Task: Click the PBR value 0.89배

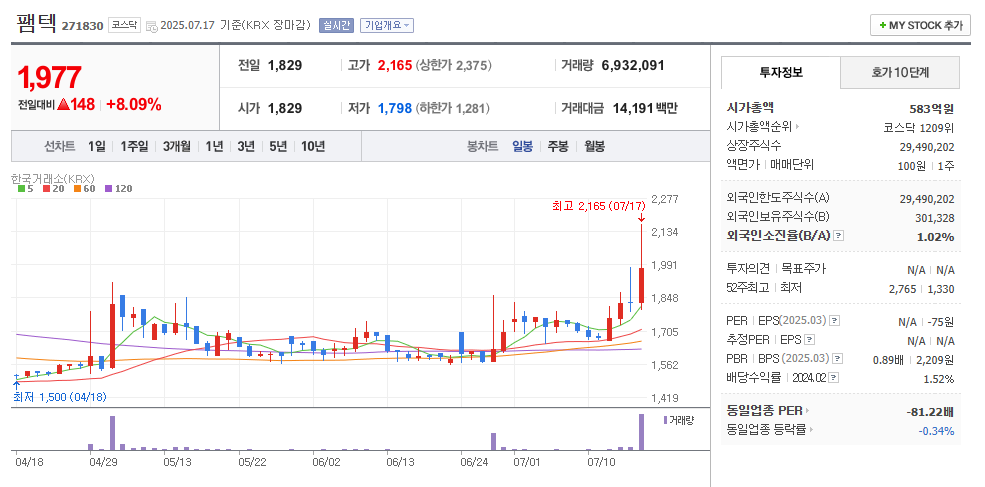Action: pyautogui.click(x=890, y=359)
